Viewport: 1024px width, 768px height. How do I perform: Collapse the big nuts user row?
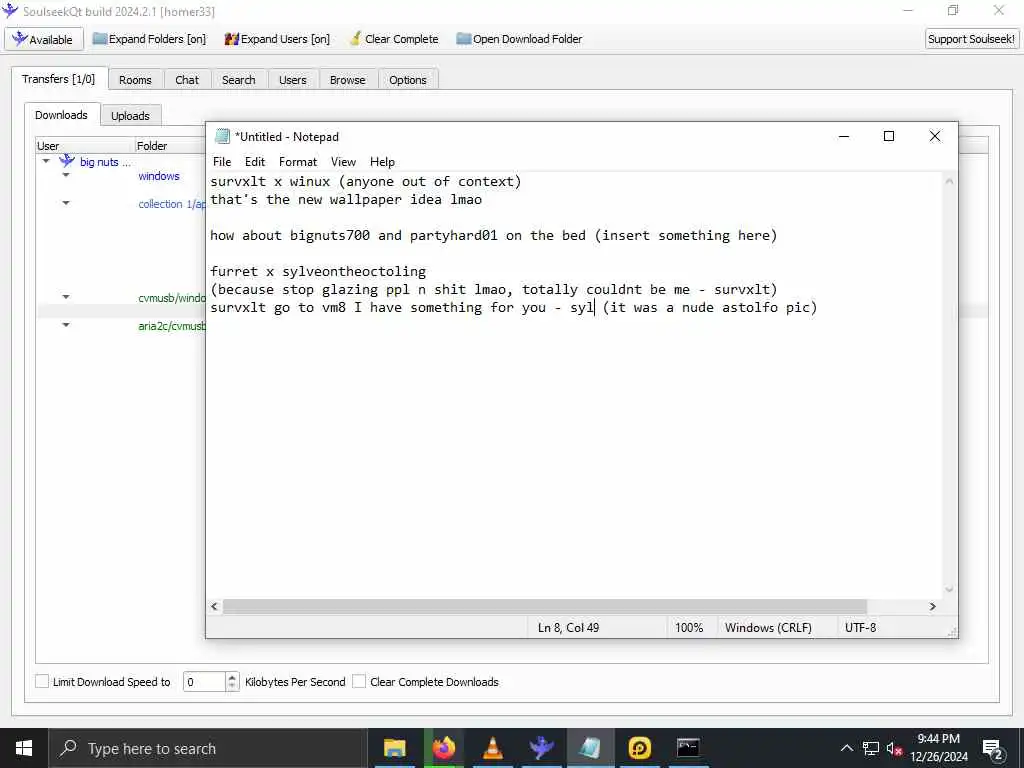46,161
